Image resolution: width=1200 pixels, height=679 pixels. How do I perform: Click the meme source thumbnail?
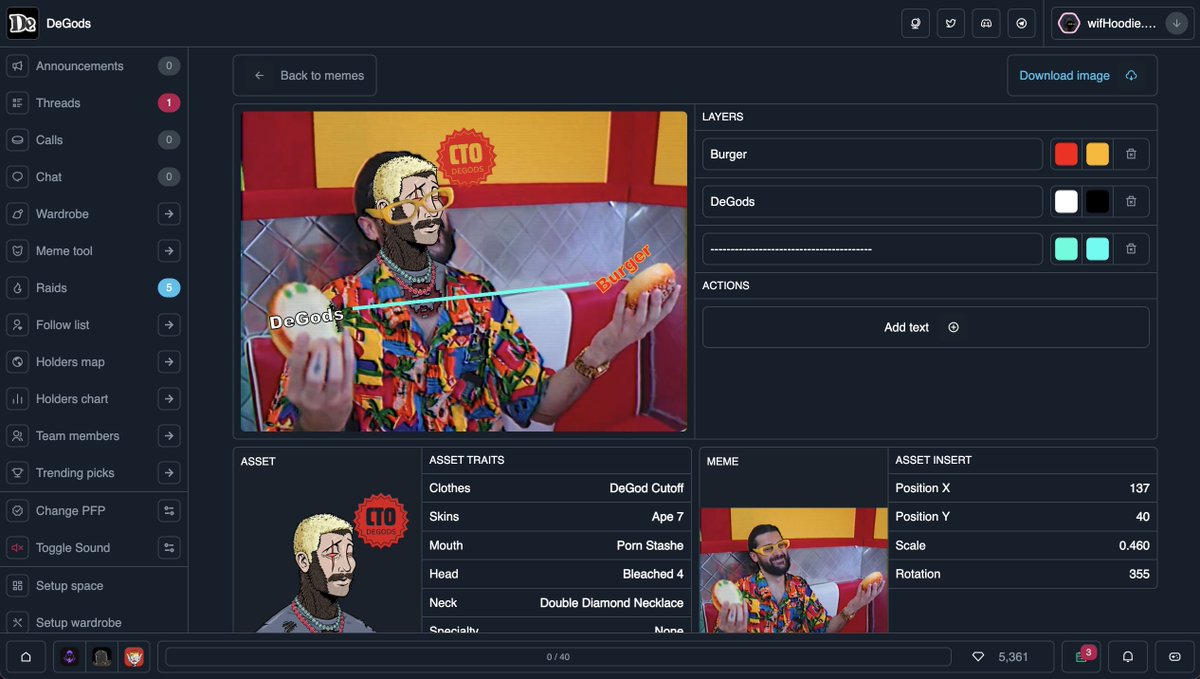point(794,570)
